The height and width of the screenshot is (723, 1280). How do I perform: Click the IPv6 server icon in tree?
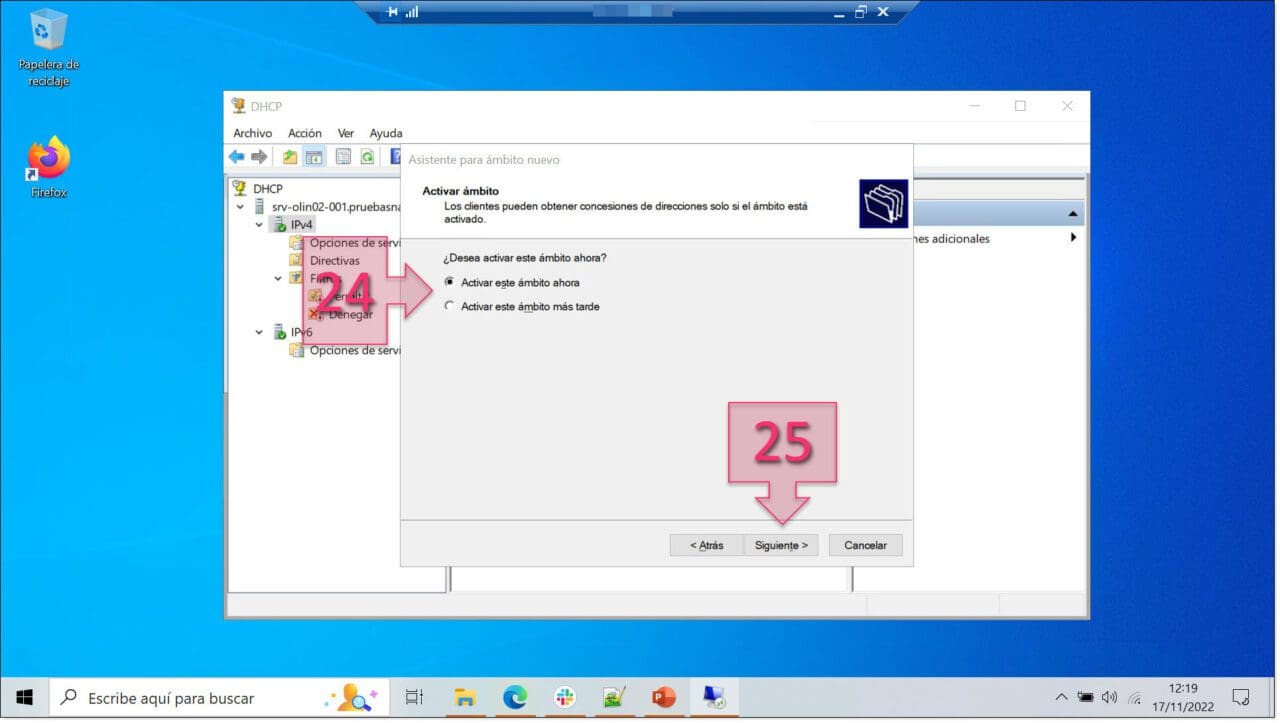point(278,332)
